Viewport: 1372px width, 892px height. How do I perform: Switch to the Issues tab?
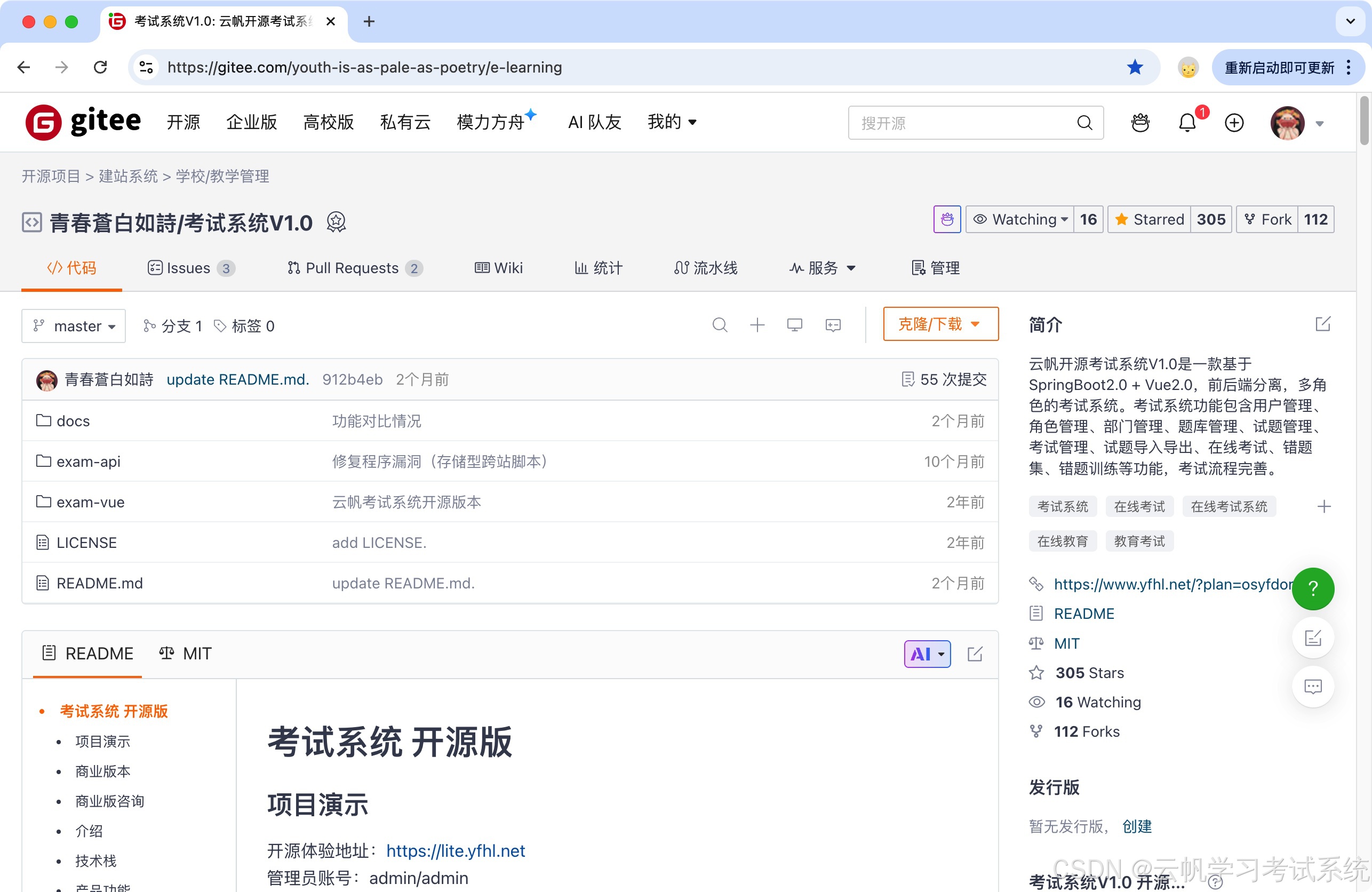190,268
